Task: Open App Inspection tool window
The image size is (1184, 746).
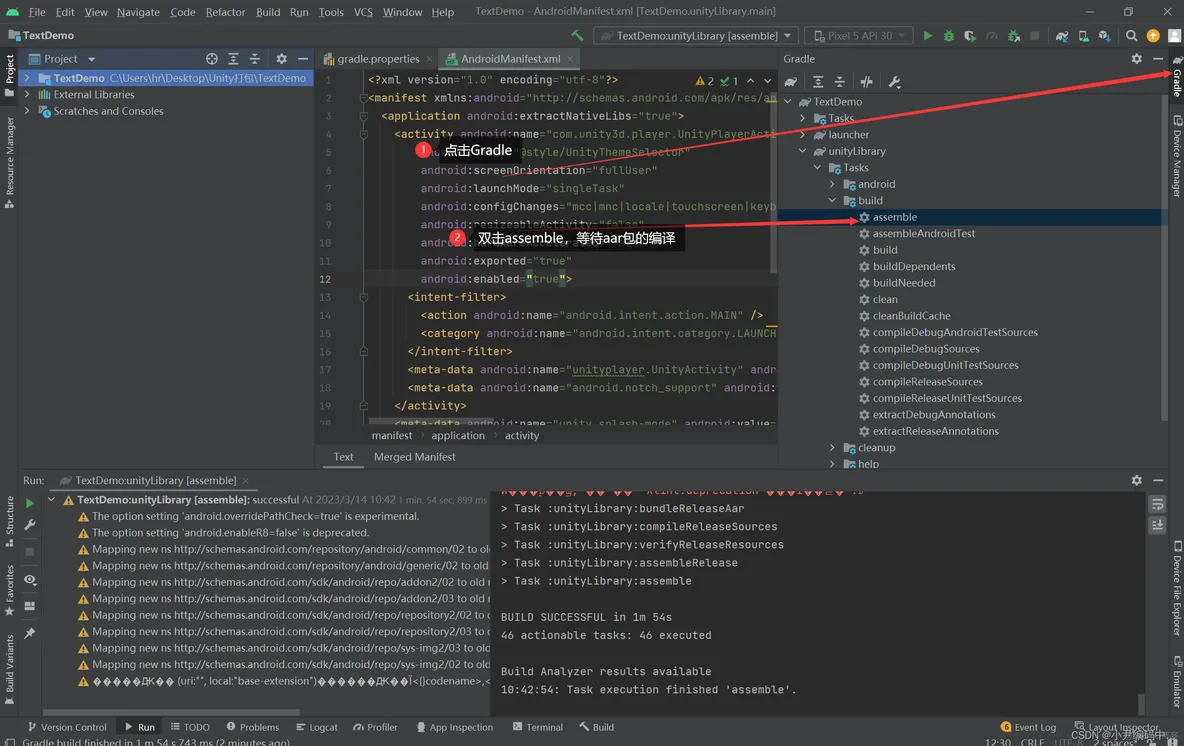Action: (455, 727)
